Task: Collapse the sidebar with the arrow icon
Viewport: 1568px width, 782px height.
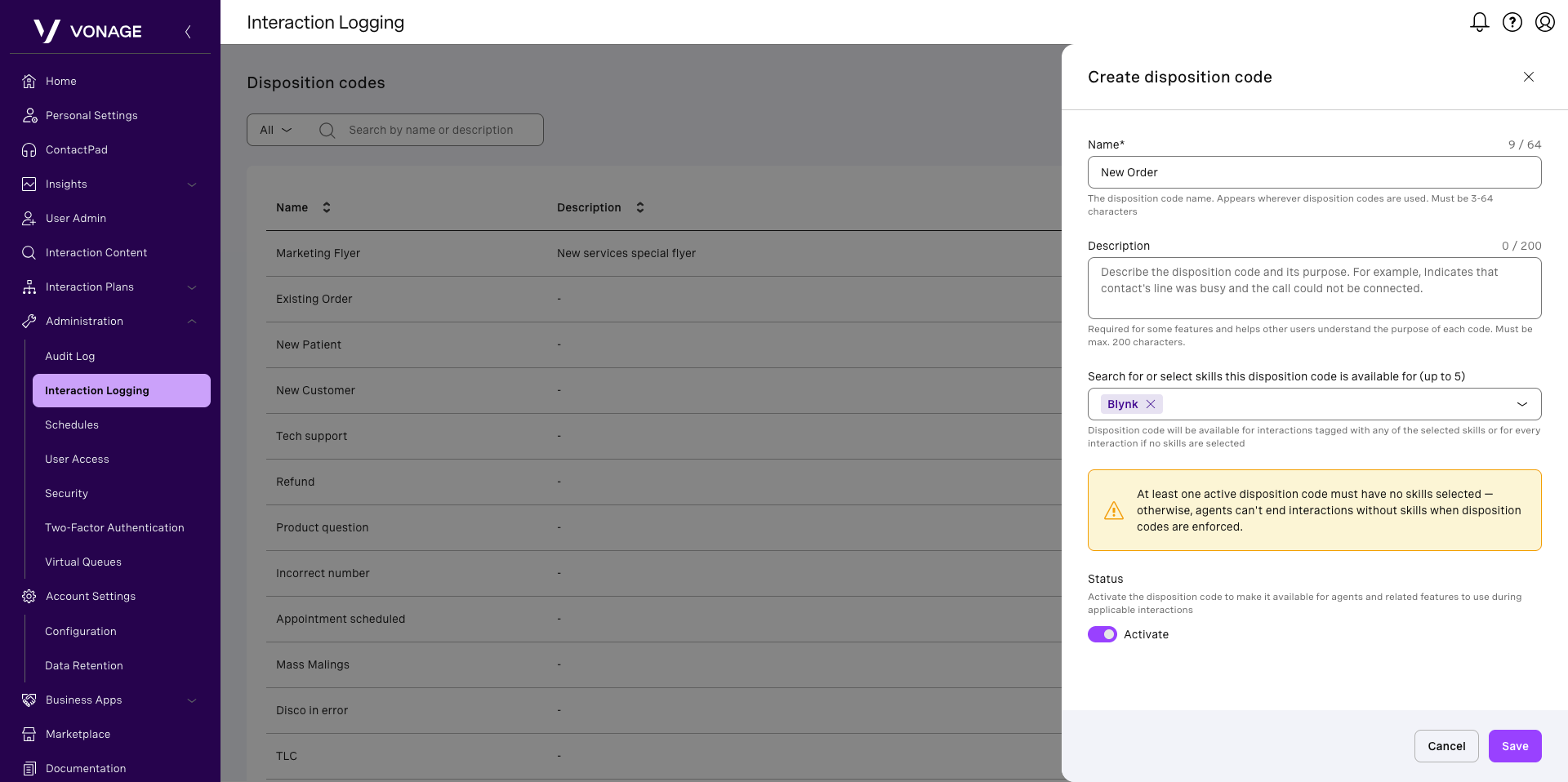Action: coord(188,32)
